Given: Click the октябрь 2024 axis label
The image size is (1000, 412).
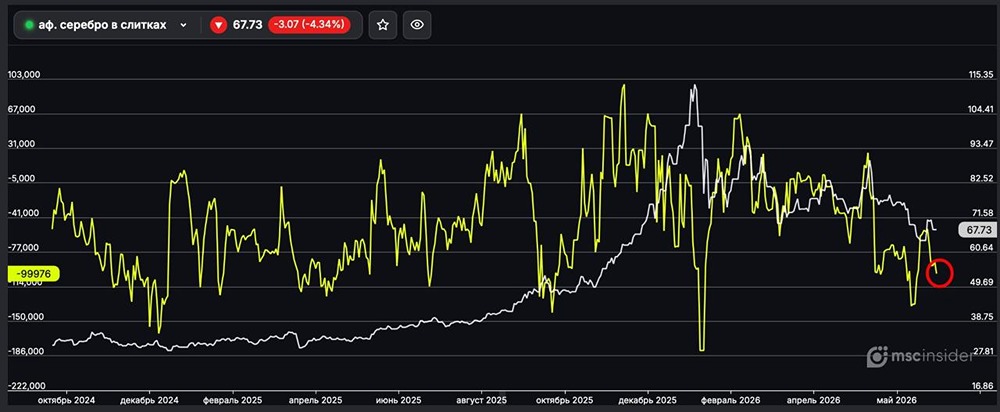Looking at the screenshot, I should [66, 401].
